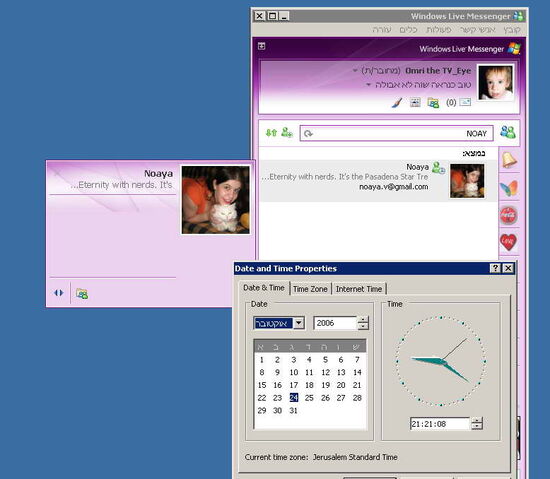Open the contact card icon next to paintbrush
The width and height of the screenshot is (550, 479).
click(415, 102)
